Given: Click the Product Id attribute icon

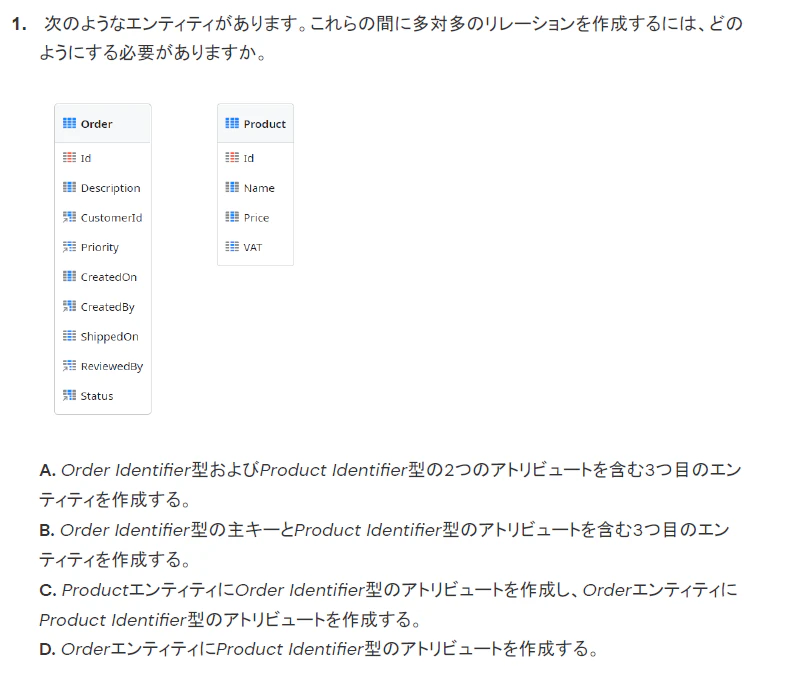Looking at the screenshot, I should pos(232,158).
